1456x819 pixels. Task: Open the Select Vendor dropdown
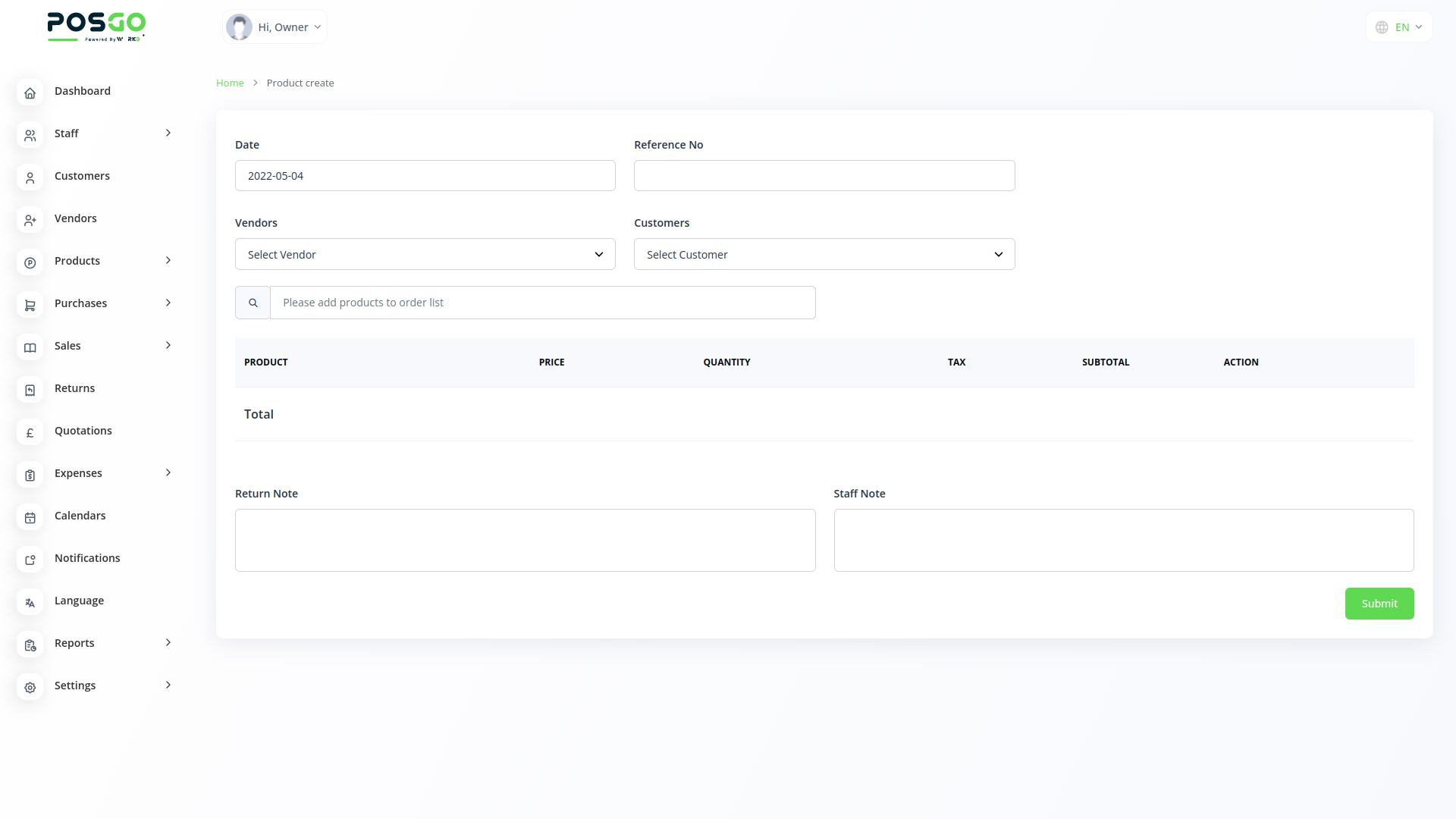click(425, 254)
